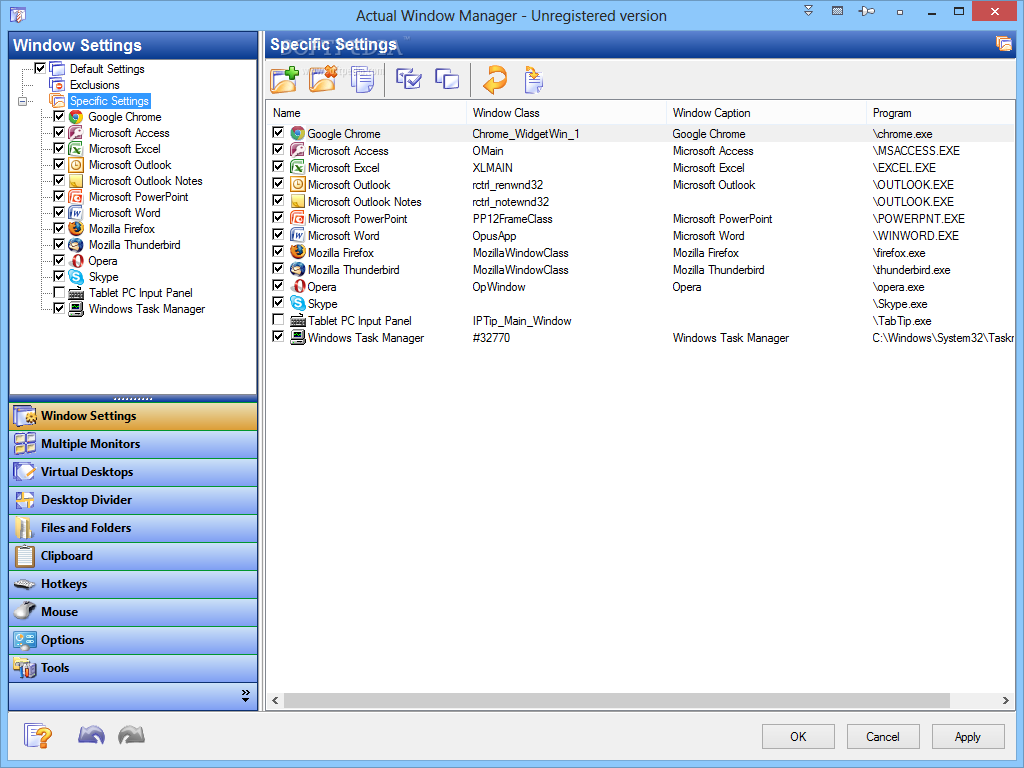Click the redo arrow icon at bottom
1024x768 pixels.
click(x=131, y=735)
